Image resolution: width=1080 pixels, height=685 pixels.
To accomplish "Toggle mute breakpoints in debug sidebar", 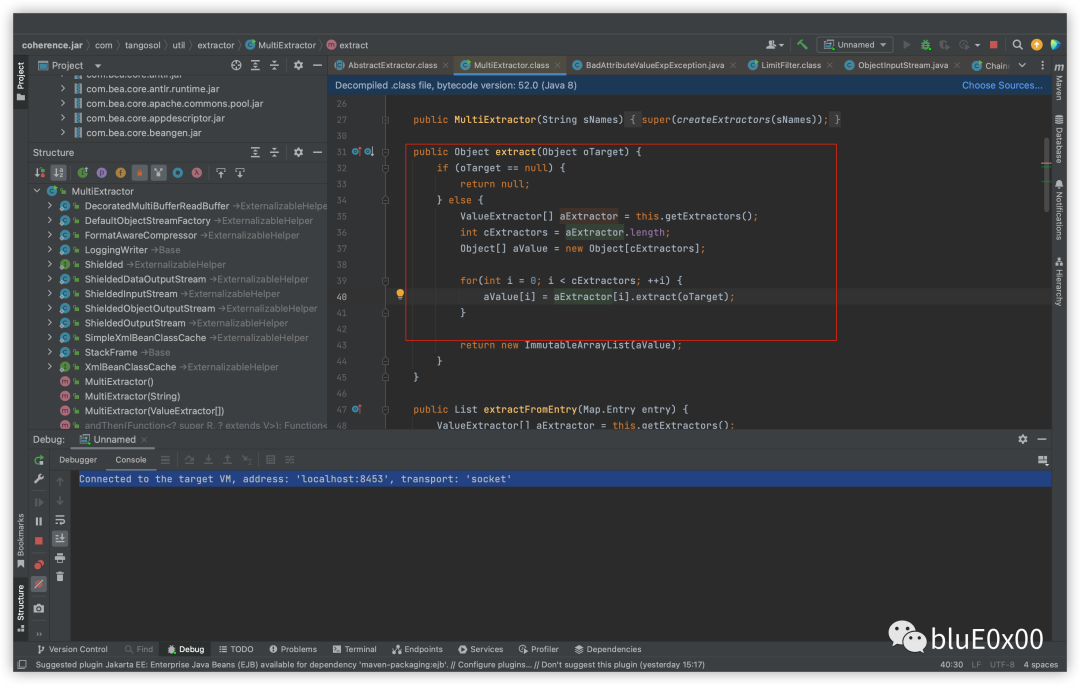I will click(x=39, y=584).
